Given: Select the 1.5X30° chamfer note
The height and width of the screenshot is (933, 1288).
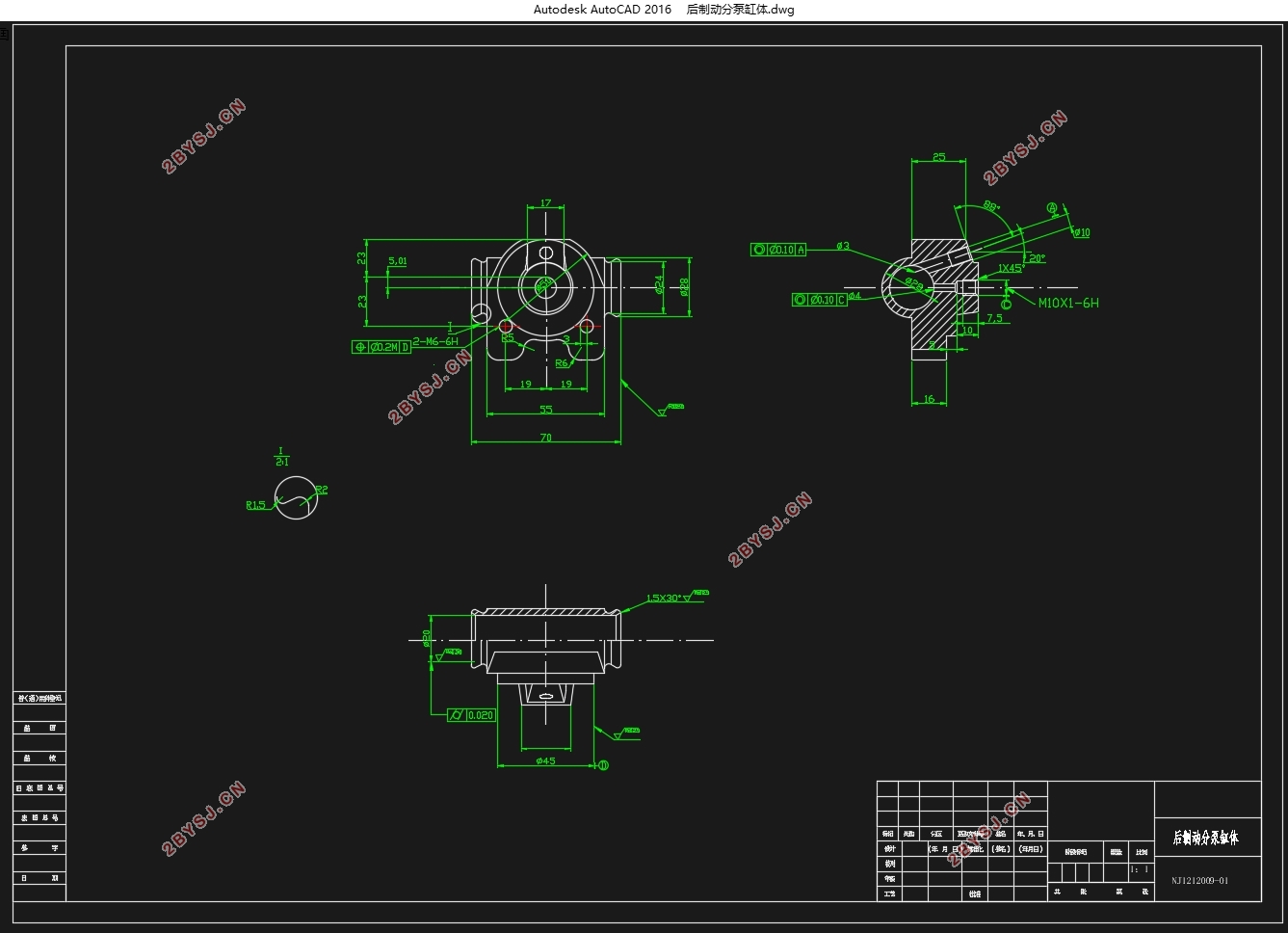Looking at the screenshot, I should point(664,598).
